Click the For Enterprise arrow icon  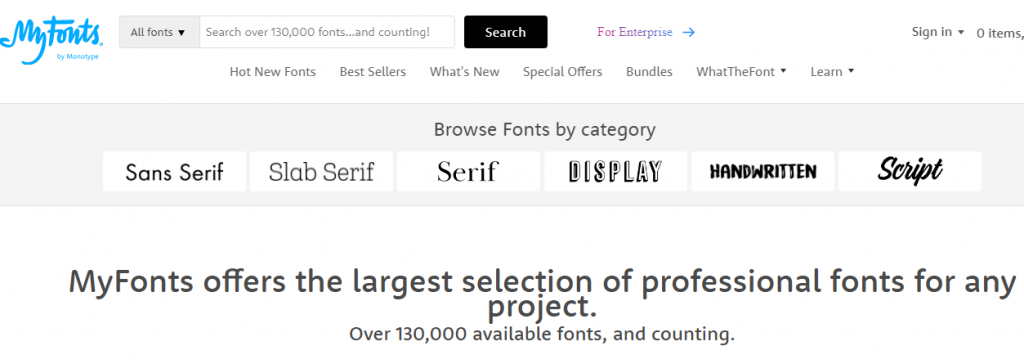click(688, 32)
